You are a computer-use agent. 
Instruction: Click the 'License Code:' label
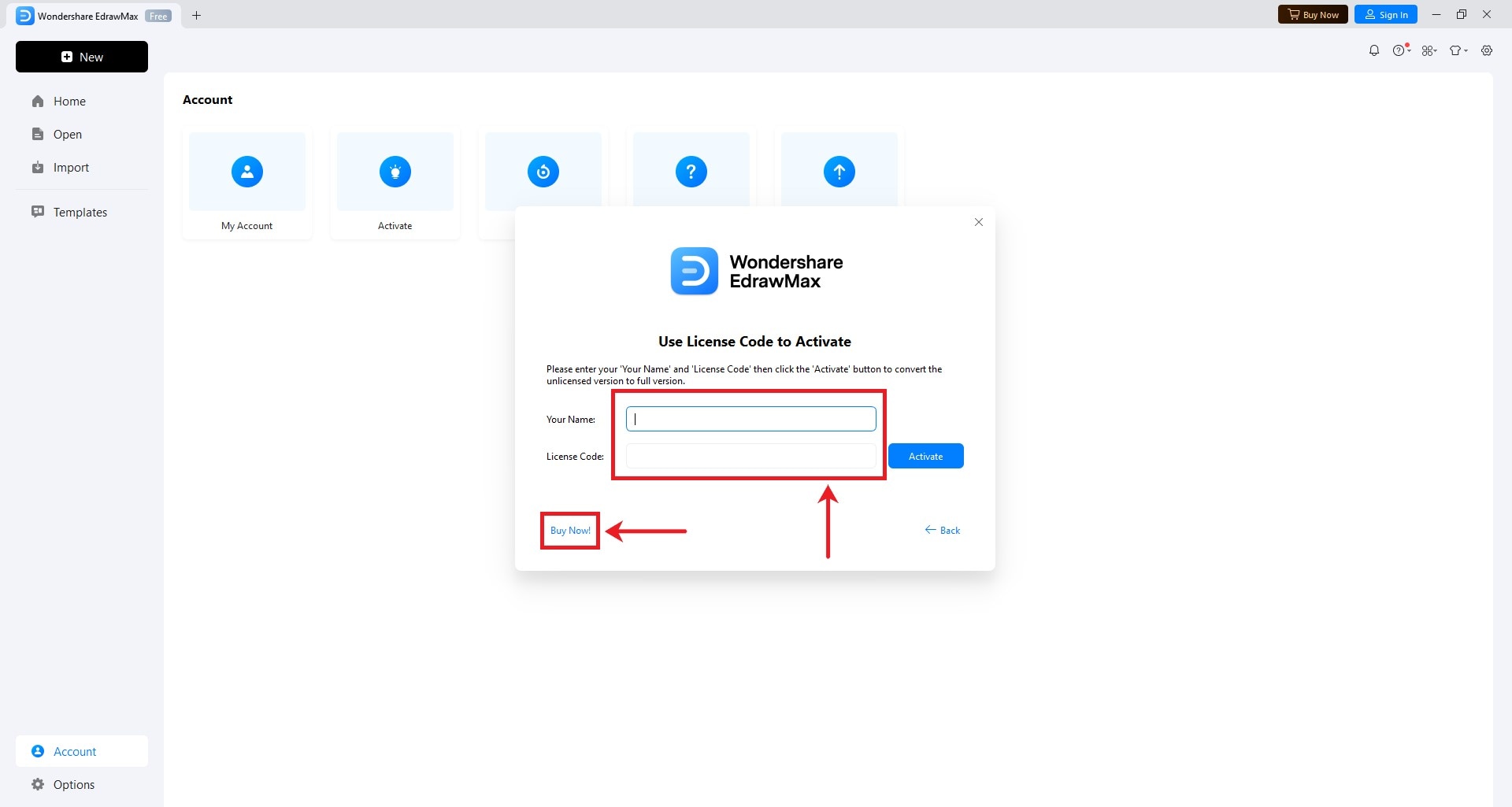pyautogui.click(x=576, y=457)
